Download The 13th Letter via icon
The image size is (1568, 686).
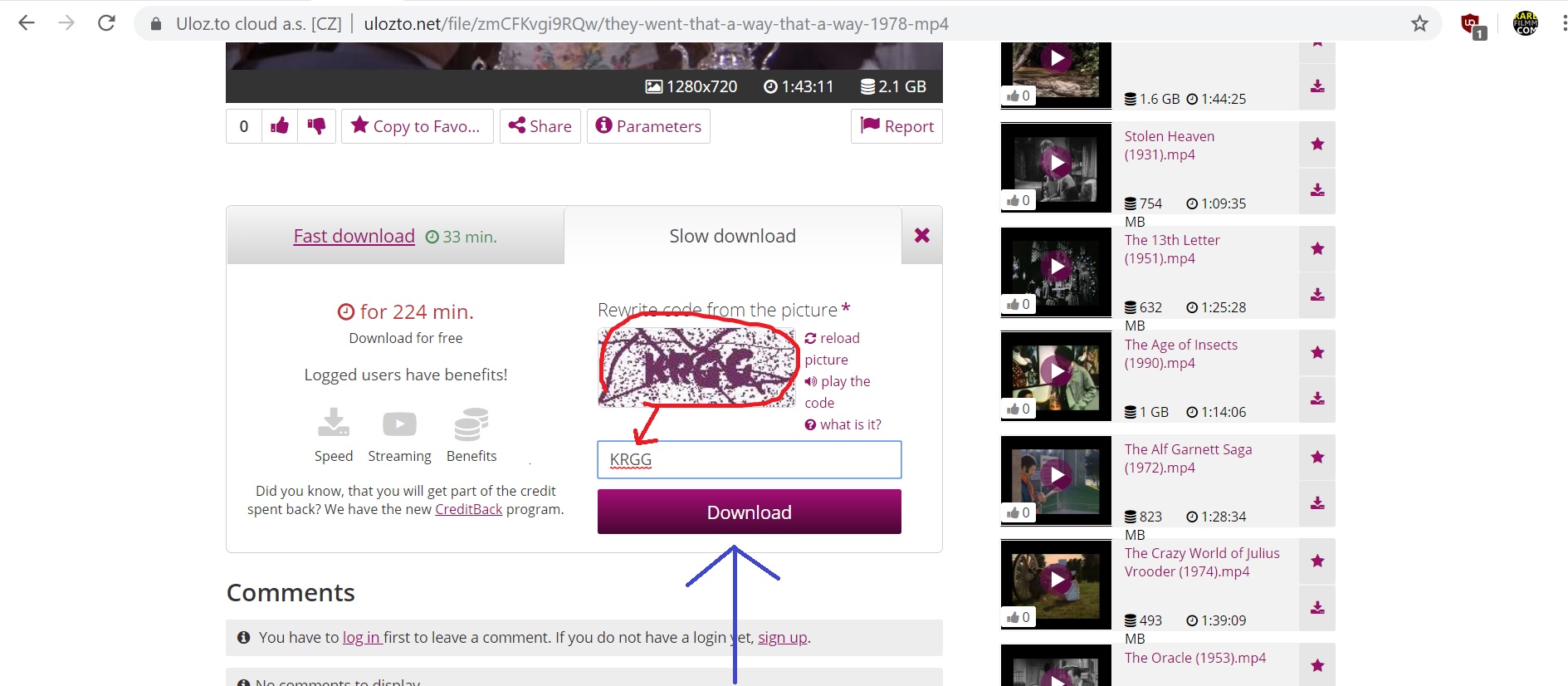pyautogui.click(x=1317, y=295)
